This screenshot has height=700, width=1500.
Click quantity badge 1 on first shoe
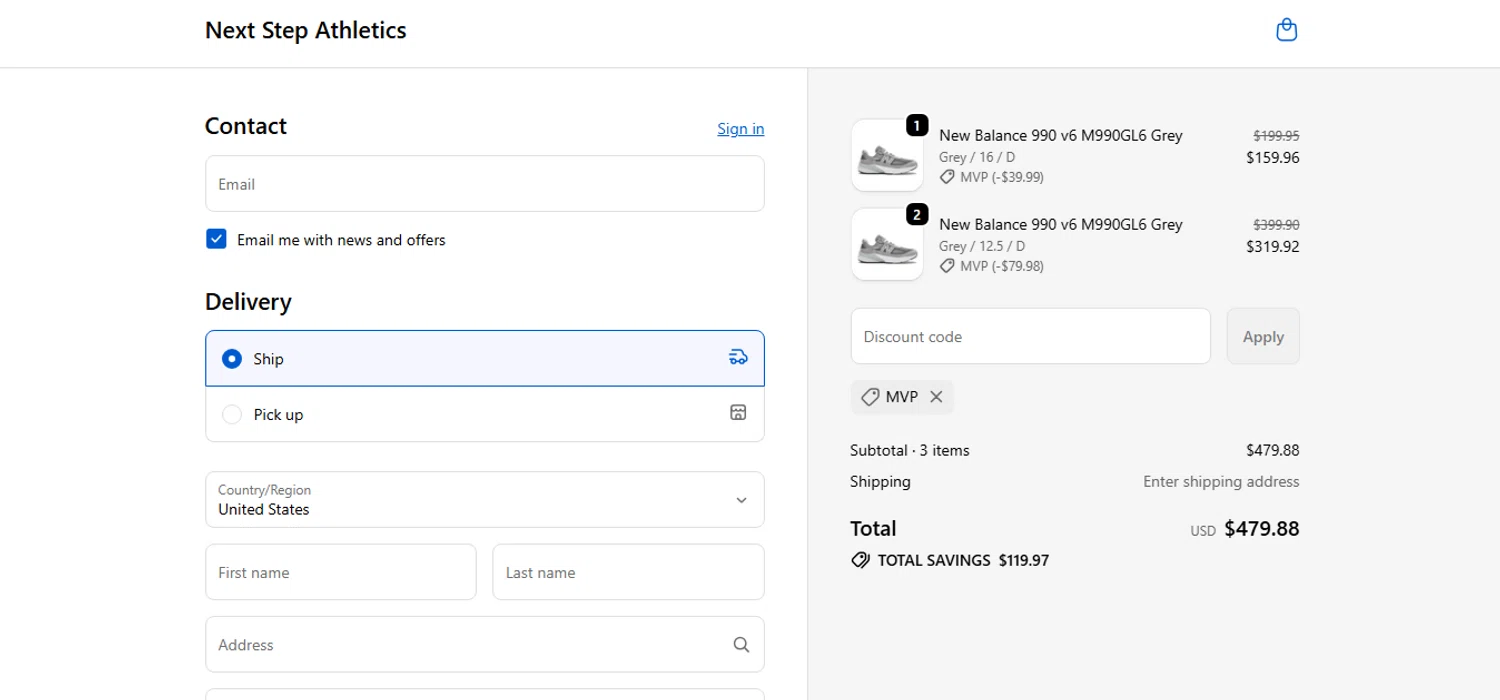point(917,126)
